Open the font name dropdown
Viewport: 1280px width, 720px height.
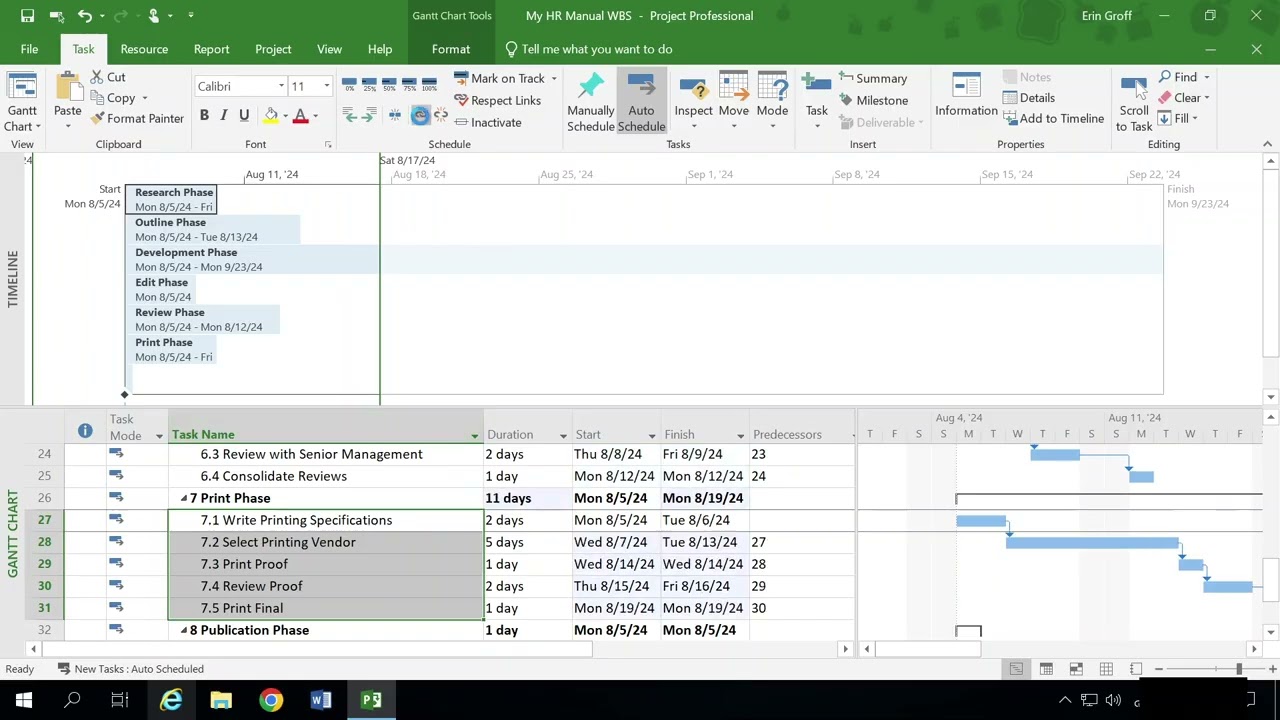[x=281, y=86]
